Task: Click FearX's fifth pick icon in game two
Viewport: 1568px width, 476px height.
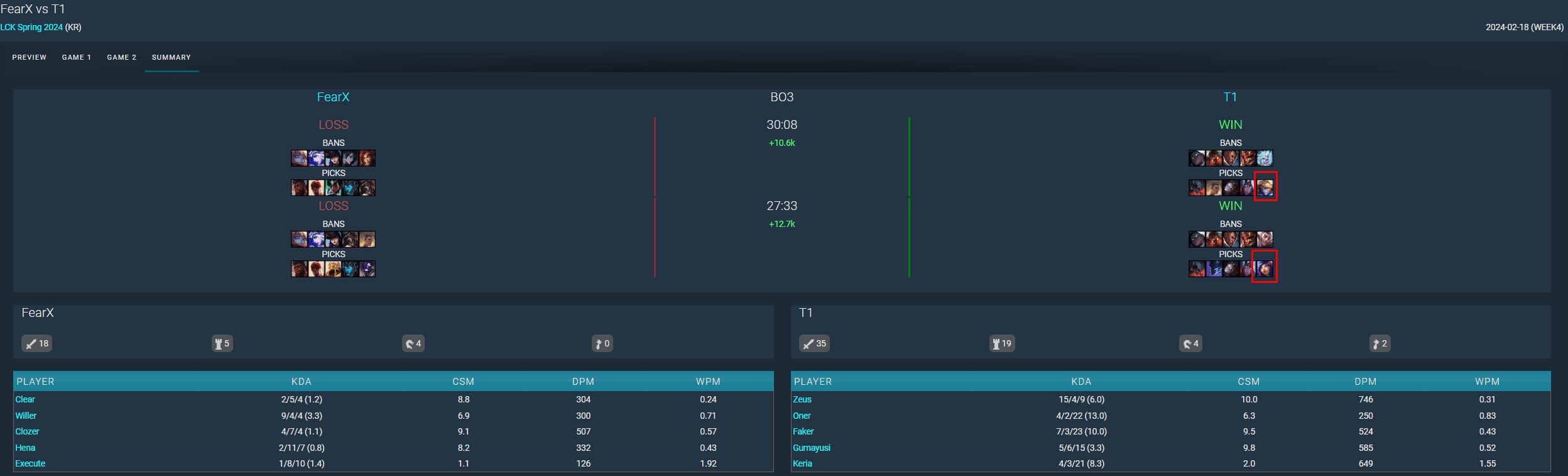Action: point(367,268)
